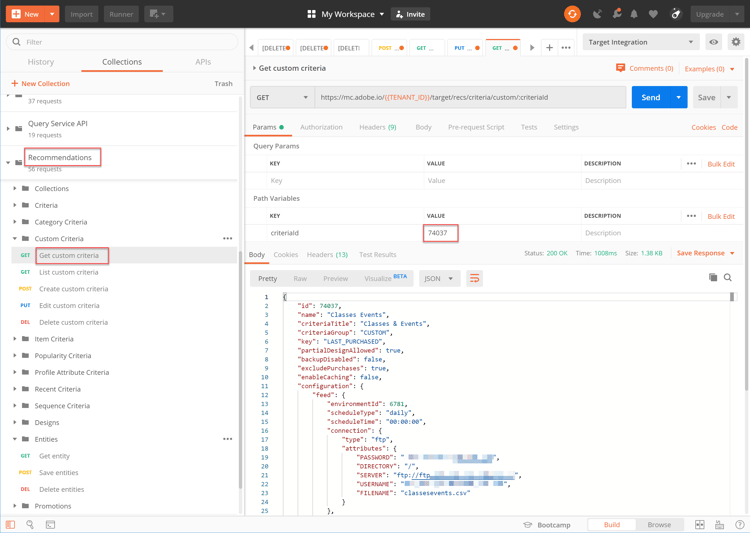
Task: Open Custom Criteria folder options dots
Action: pos(228,238)
